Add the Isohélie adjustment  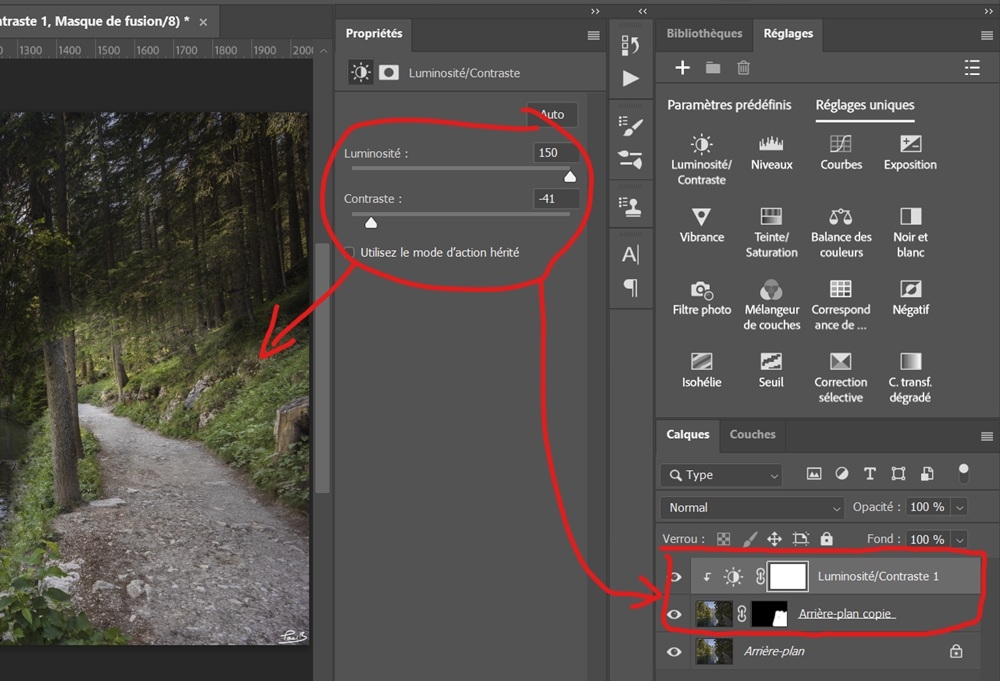tap(702, 371)
